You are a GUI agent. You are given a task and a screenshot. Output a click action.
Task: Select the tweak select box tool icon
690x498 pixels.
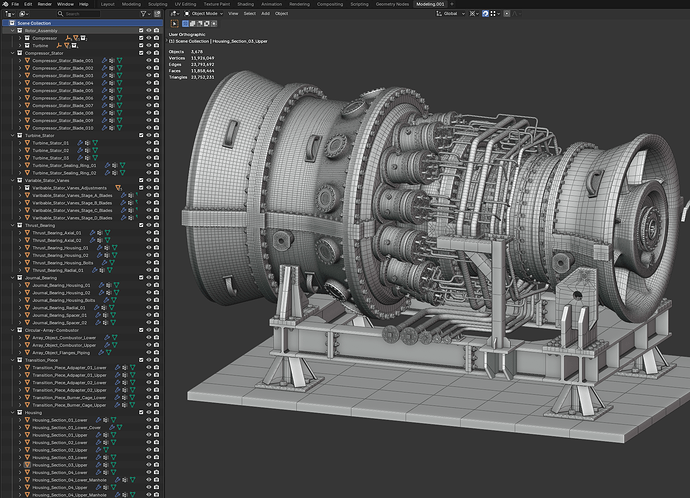click(175, 24)
